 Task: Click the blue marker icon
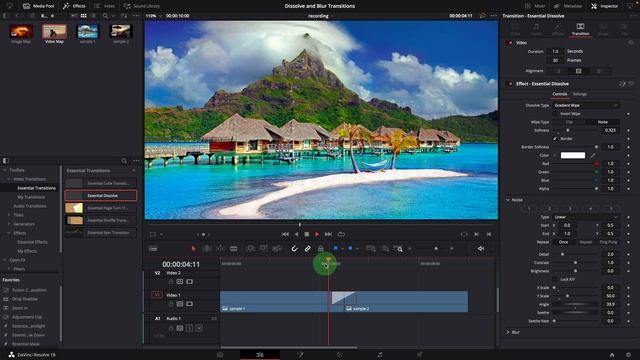(x=350, y=248)
